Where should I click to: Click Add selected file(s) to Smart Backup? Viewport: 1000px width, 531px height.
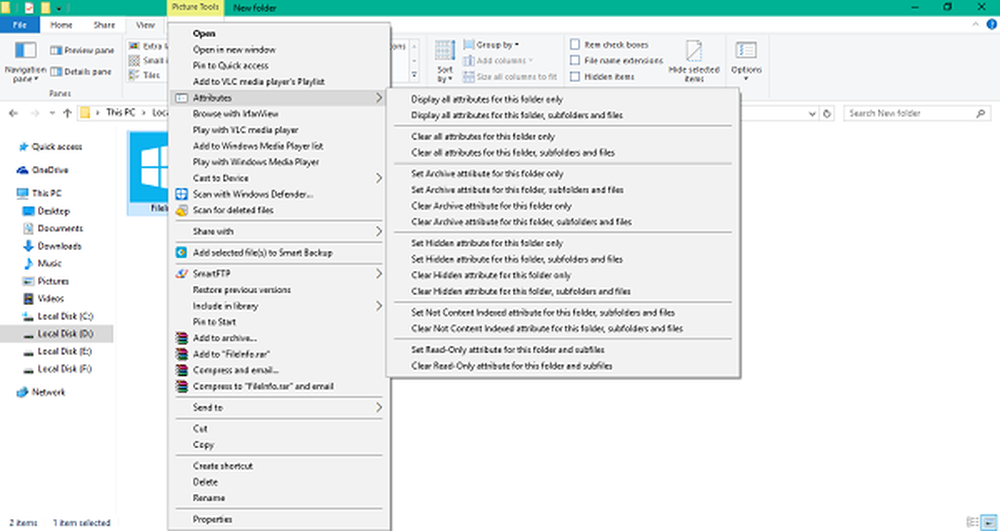[x=262, y=253]
